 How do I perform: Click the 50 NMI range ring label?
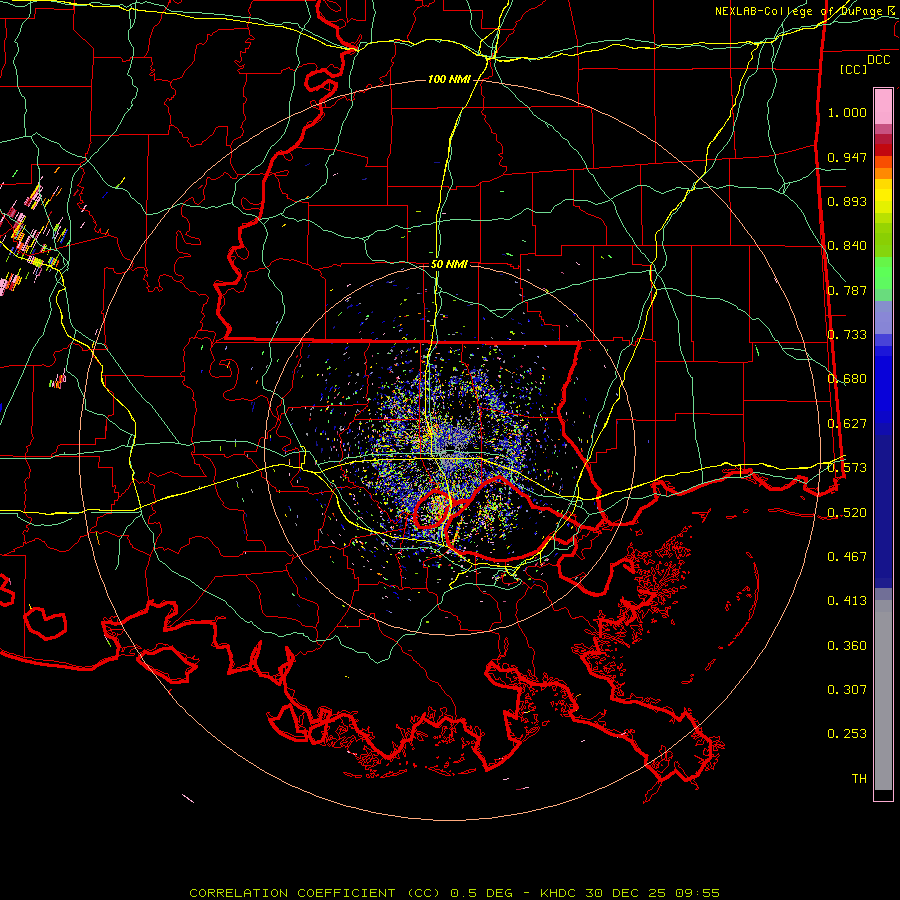(x=449, y=265)
